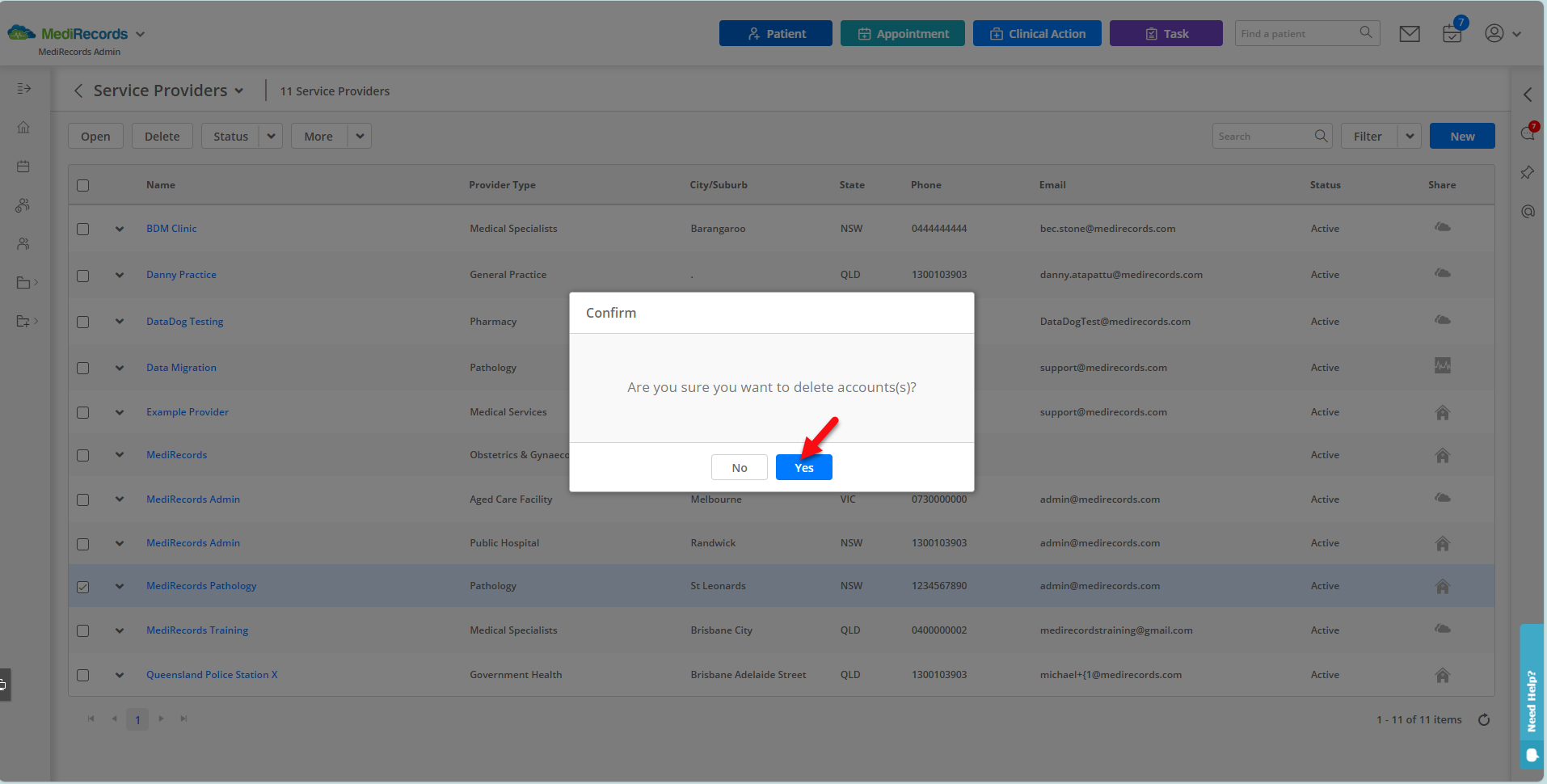Open the Appointment tab in top bar
The width and height of the screenshot is (1547, 784).
tap(902, 33)
